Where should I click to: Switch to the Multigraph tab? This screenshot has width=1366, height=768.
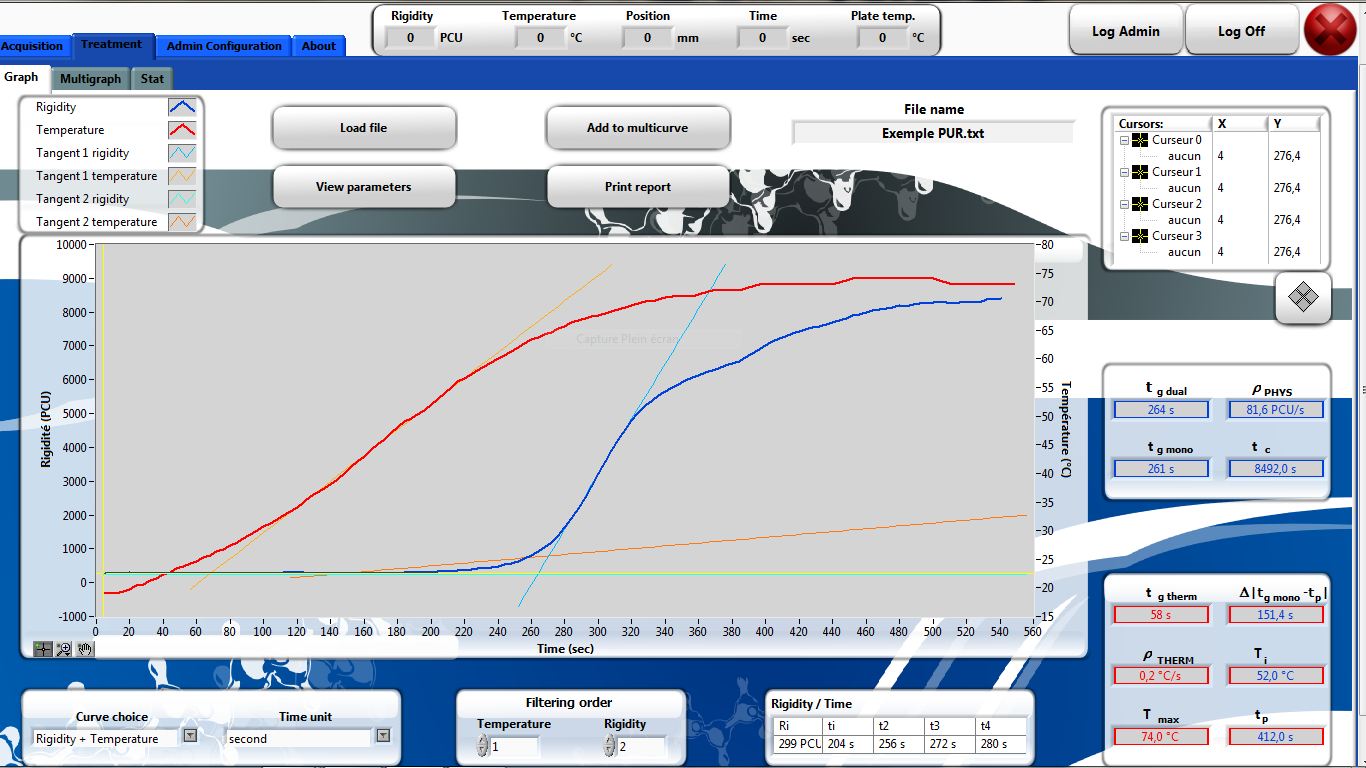90,79
